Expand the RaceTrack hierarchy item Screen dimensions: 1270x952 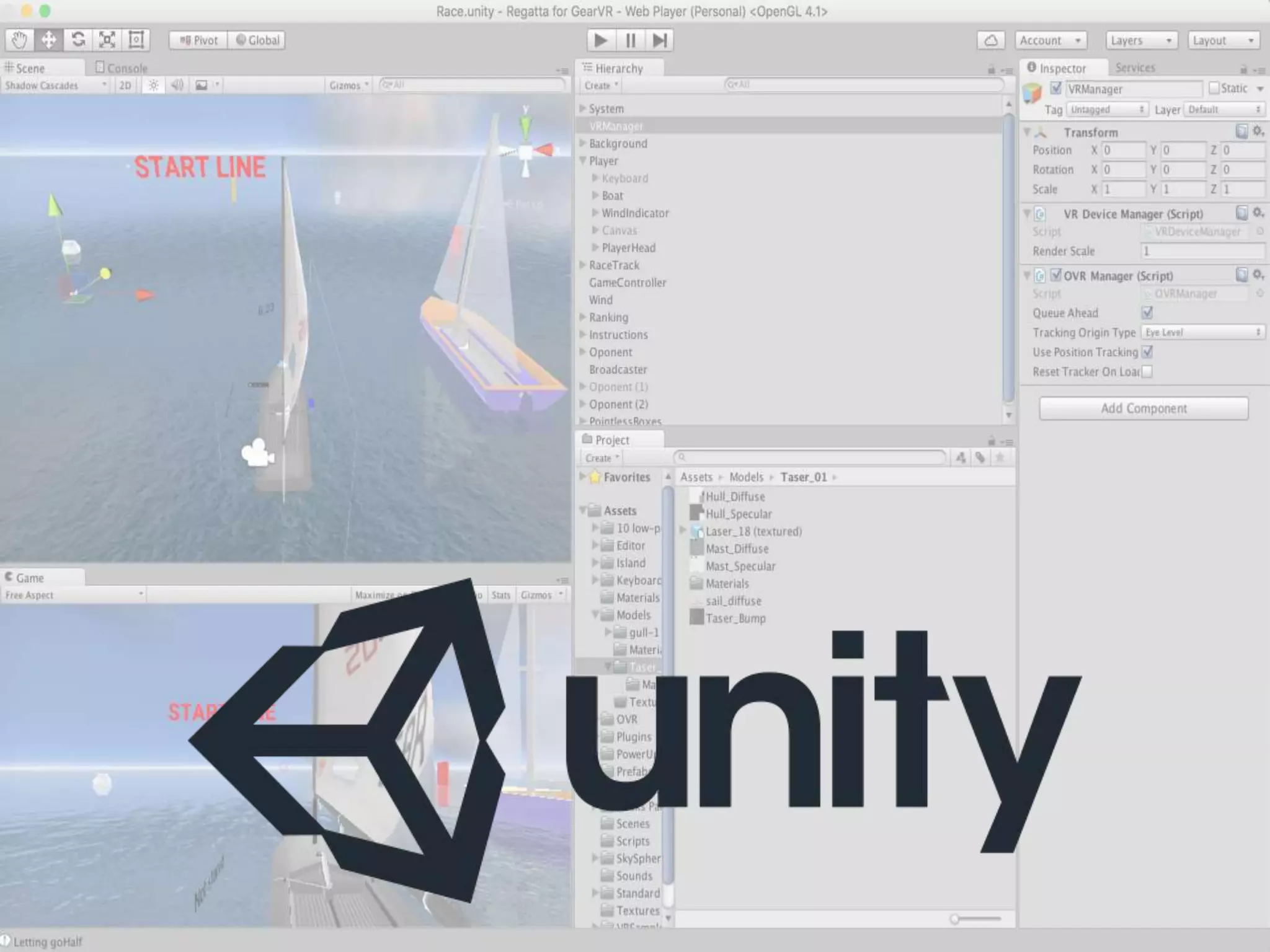click(583, 265)
